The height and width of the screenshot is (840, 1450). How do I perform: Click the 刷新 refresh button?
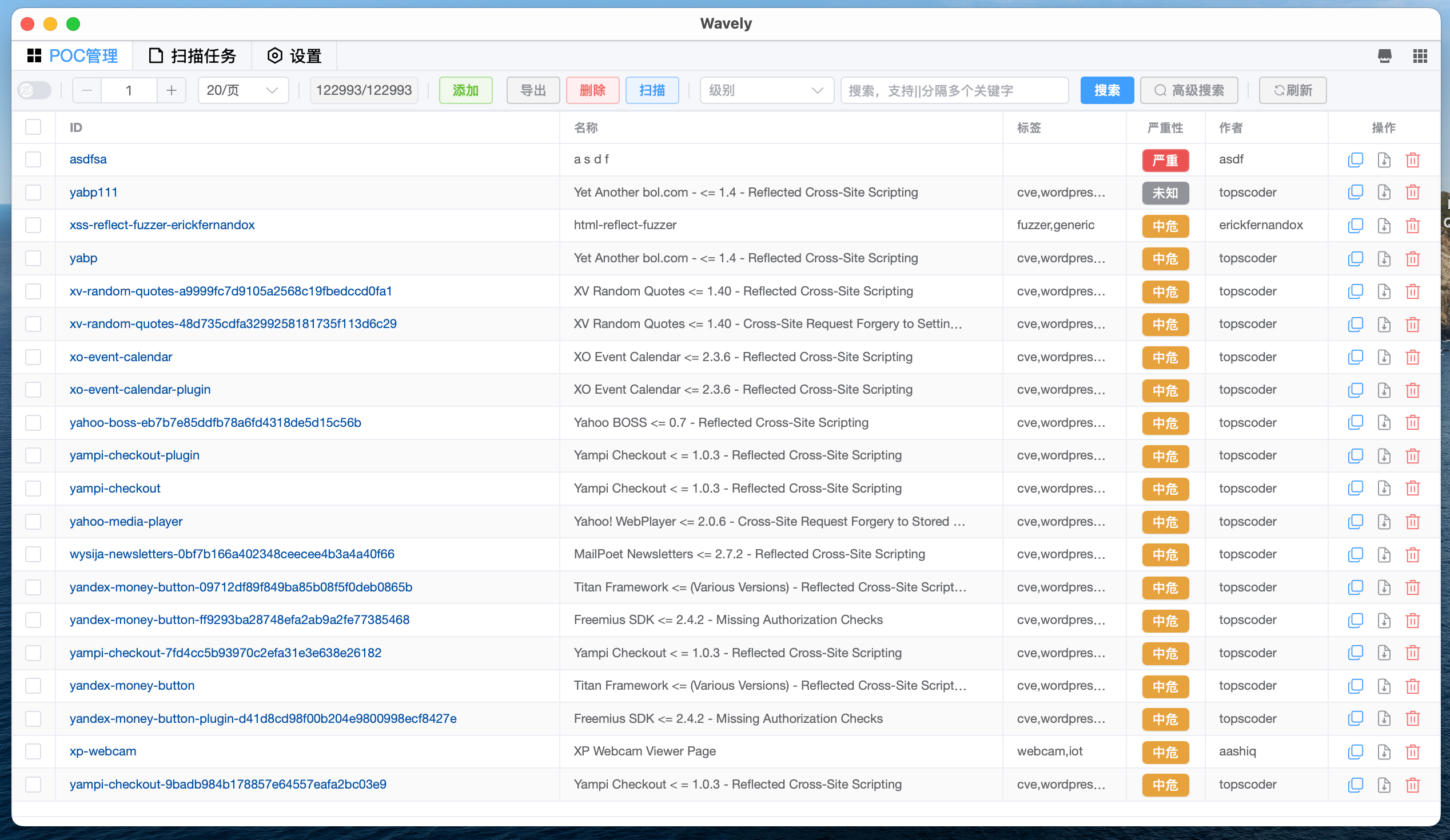(x=1292, y=90)
